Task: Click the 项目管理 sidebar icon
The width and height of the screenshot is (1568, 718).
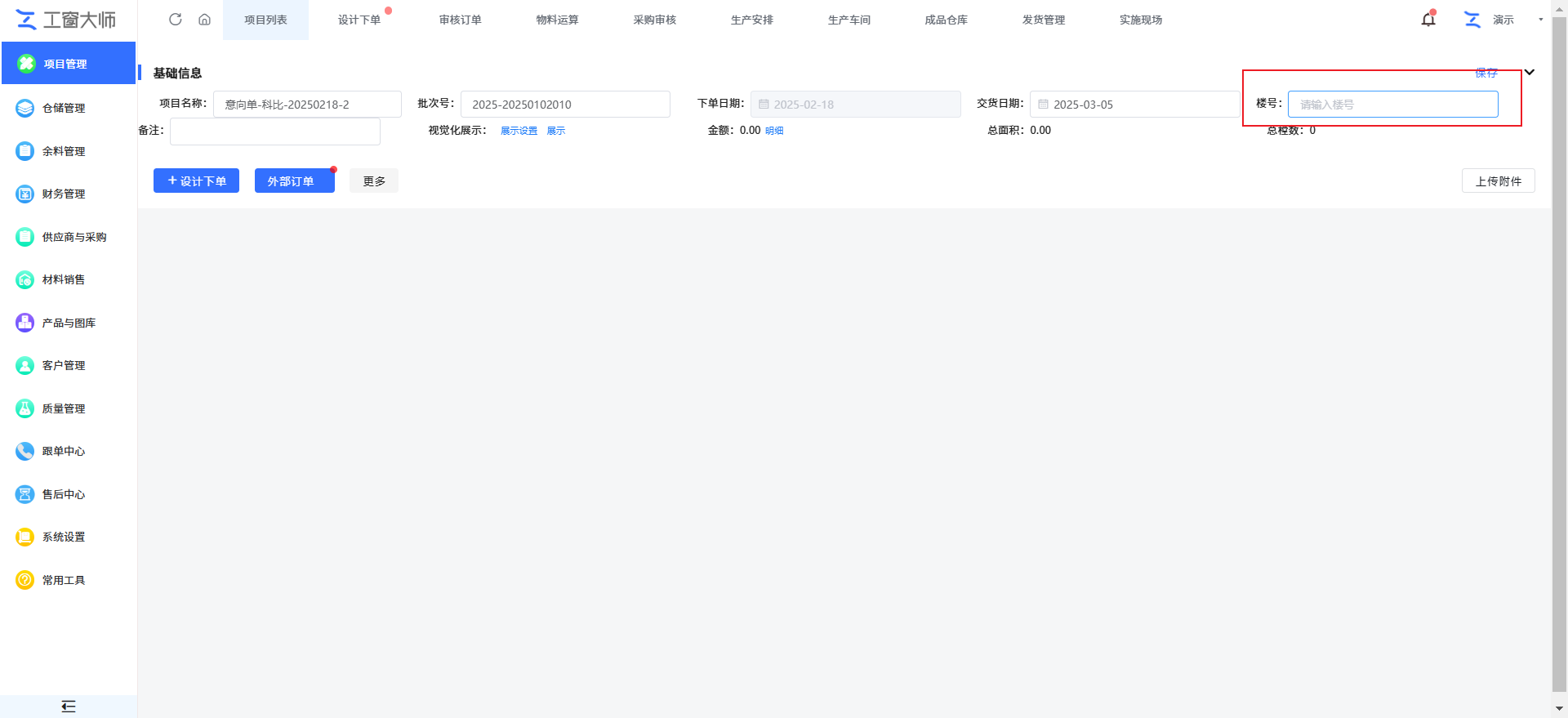Action: click(26, 64)
